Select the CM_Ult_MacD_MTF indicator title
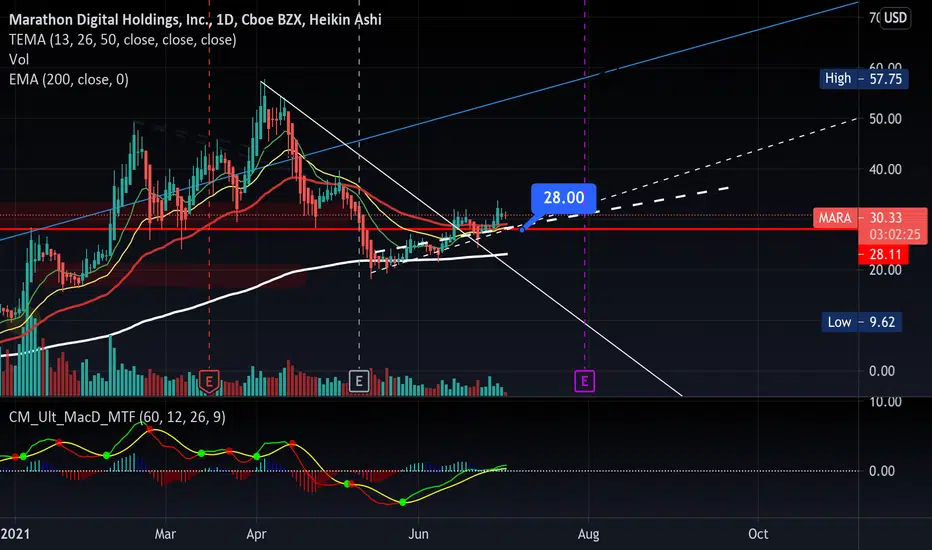The height and width of the screenshot is (550, 932). (117, 417)
